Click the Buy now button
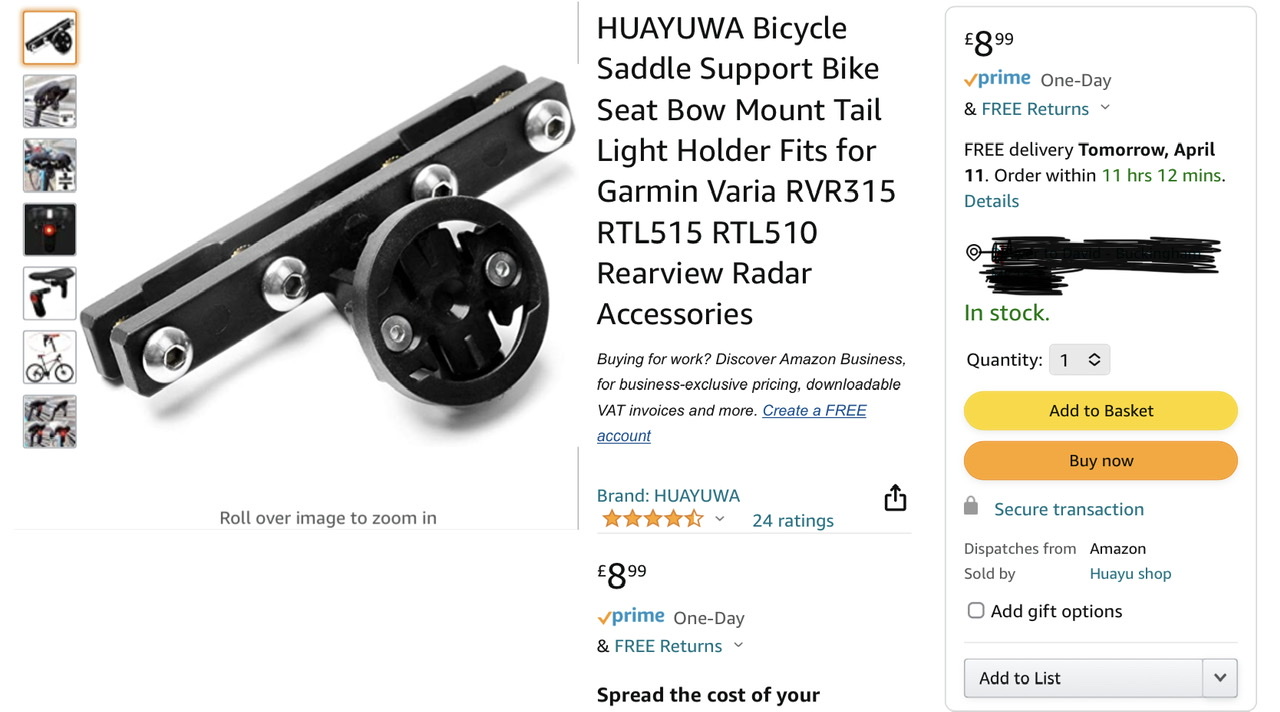 tap(1100, 461)
